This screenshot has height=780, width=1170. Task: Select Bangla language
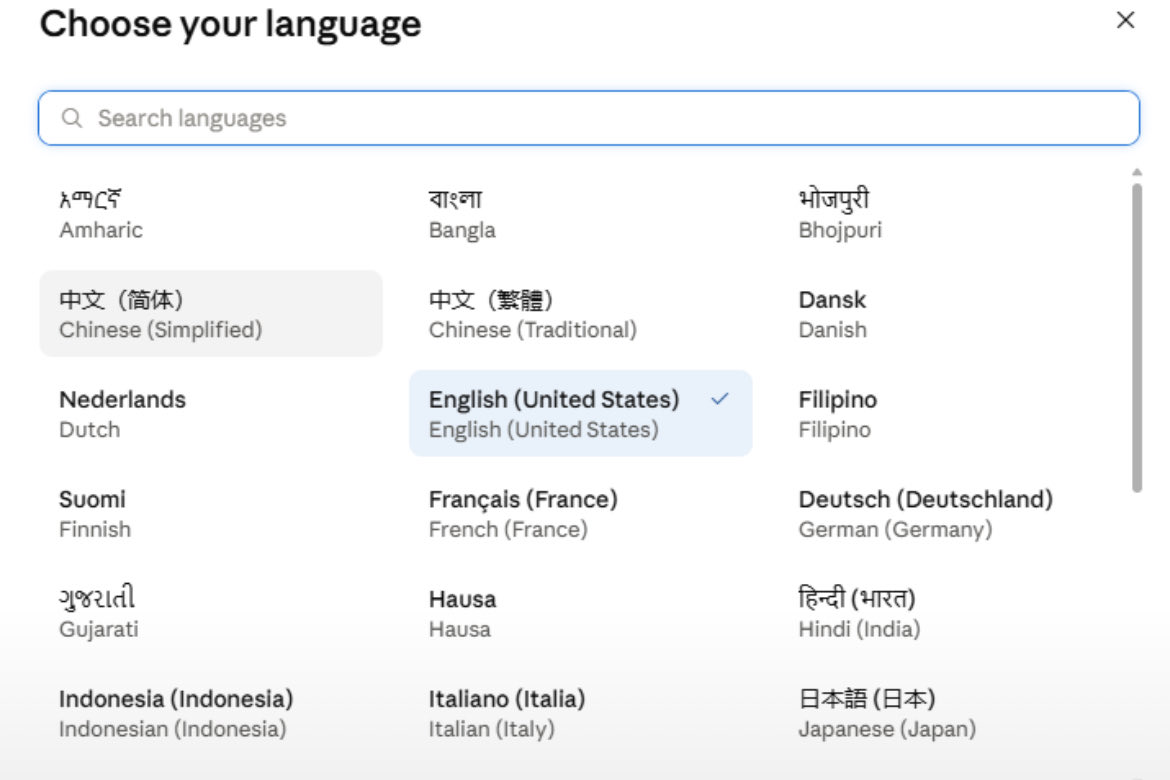tap(581, 213)
